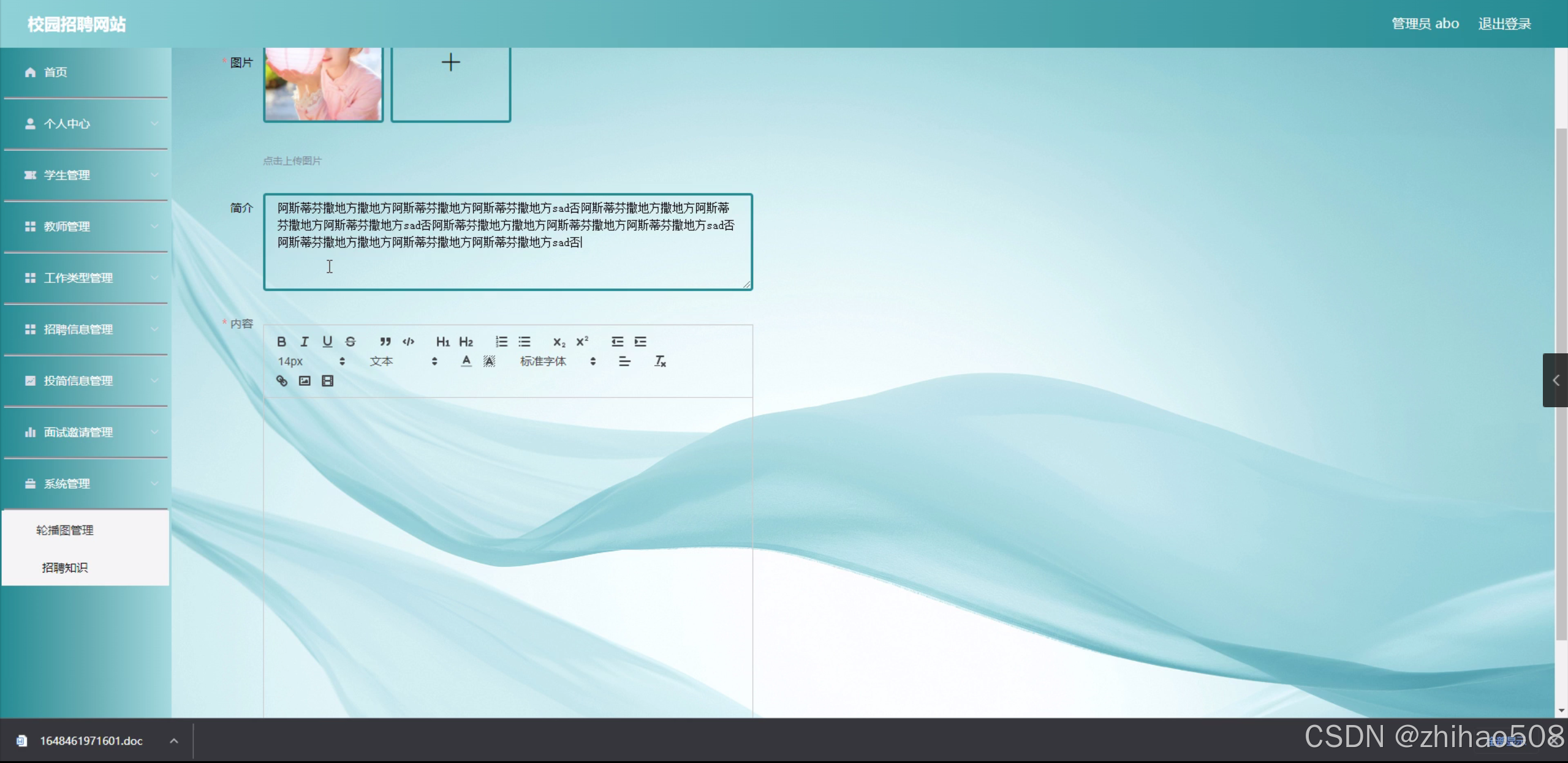Insert a video via the film icon
The height and width of the screenshot is (763, 1568).
(328, 381)
